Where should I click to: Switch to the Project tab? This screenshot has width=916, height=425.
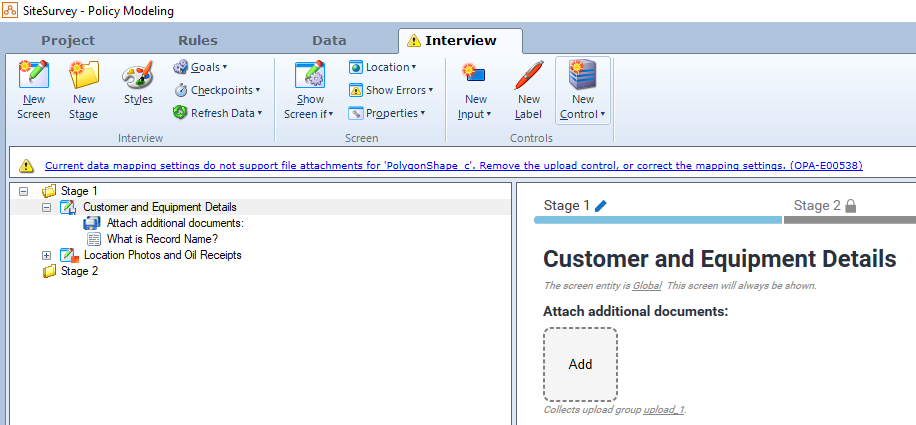point(68,41)
